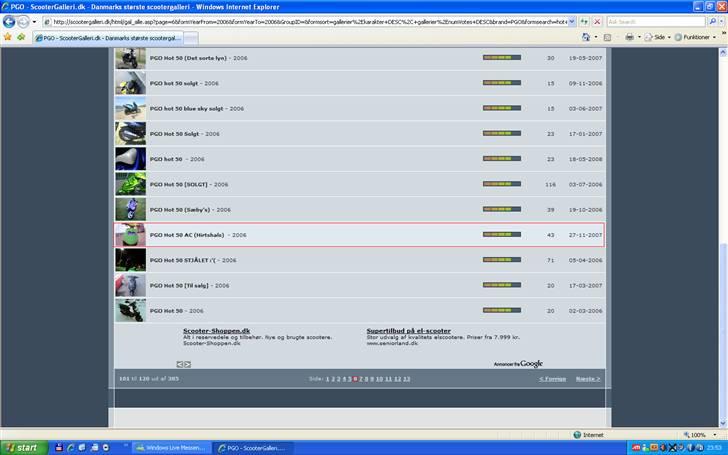
Task: Open the Side (Page) dropdown menu
Action: tap(657, 37)
